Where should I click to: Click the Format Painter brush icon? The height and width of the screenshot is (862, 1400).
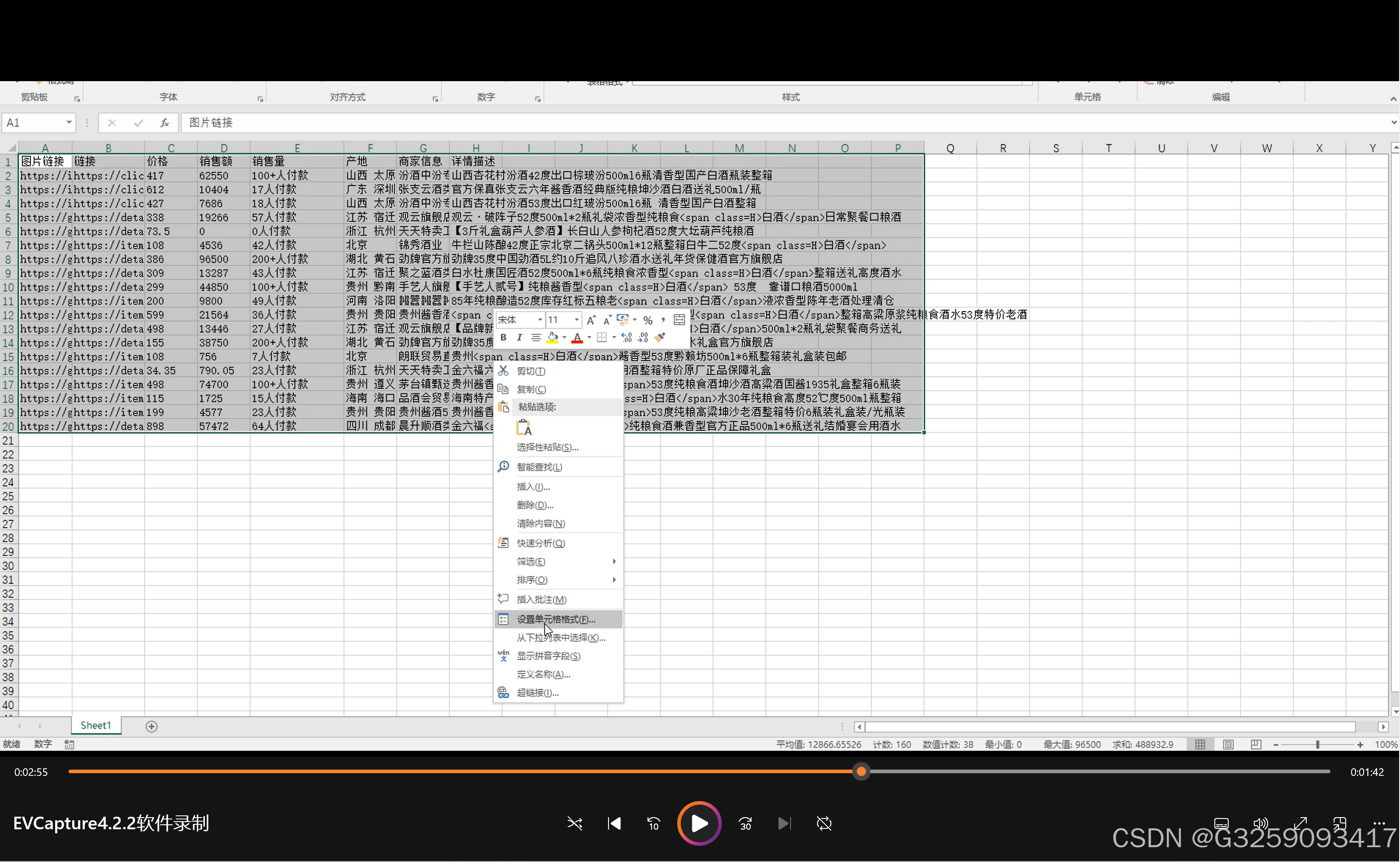[660, 338]
